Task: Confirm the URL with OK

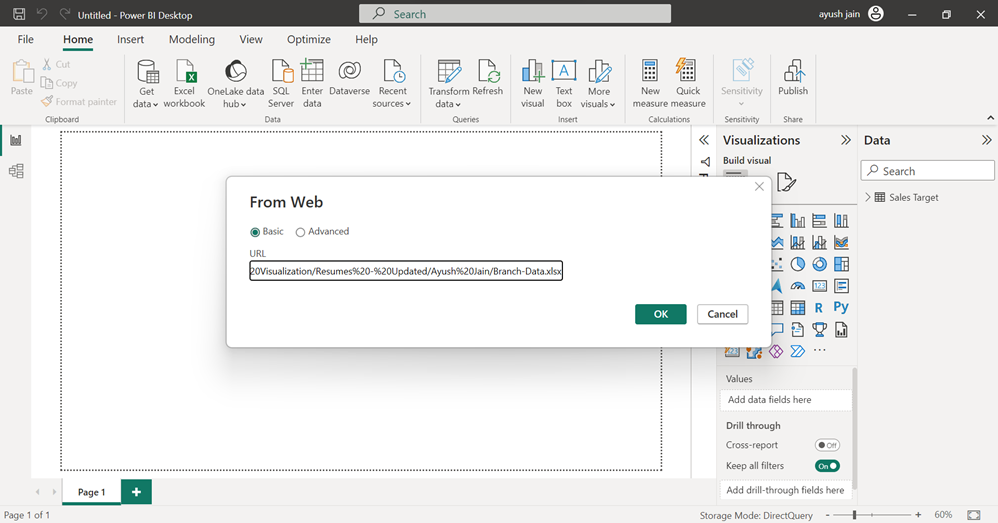Action: click(661, 314)
